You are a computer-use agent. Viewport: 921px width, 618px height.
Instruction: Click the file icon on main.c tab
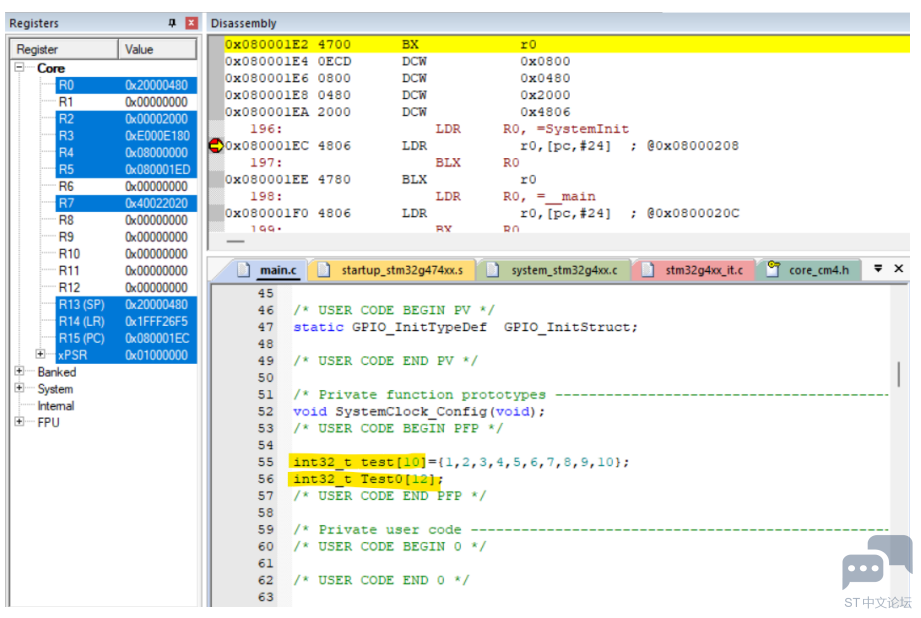tap(244, 270)
